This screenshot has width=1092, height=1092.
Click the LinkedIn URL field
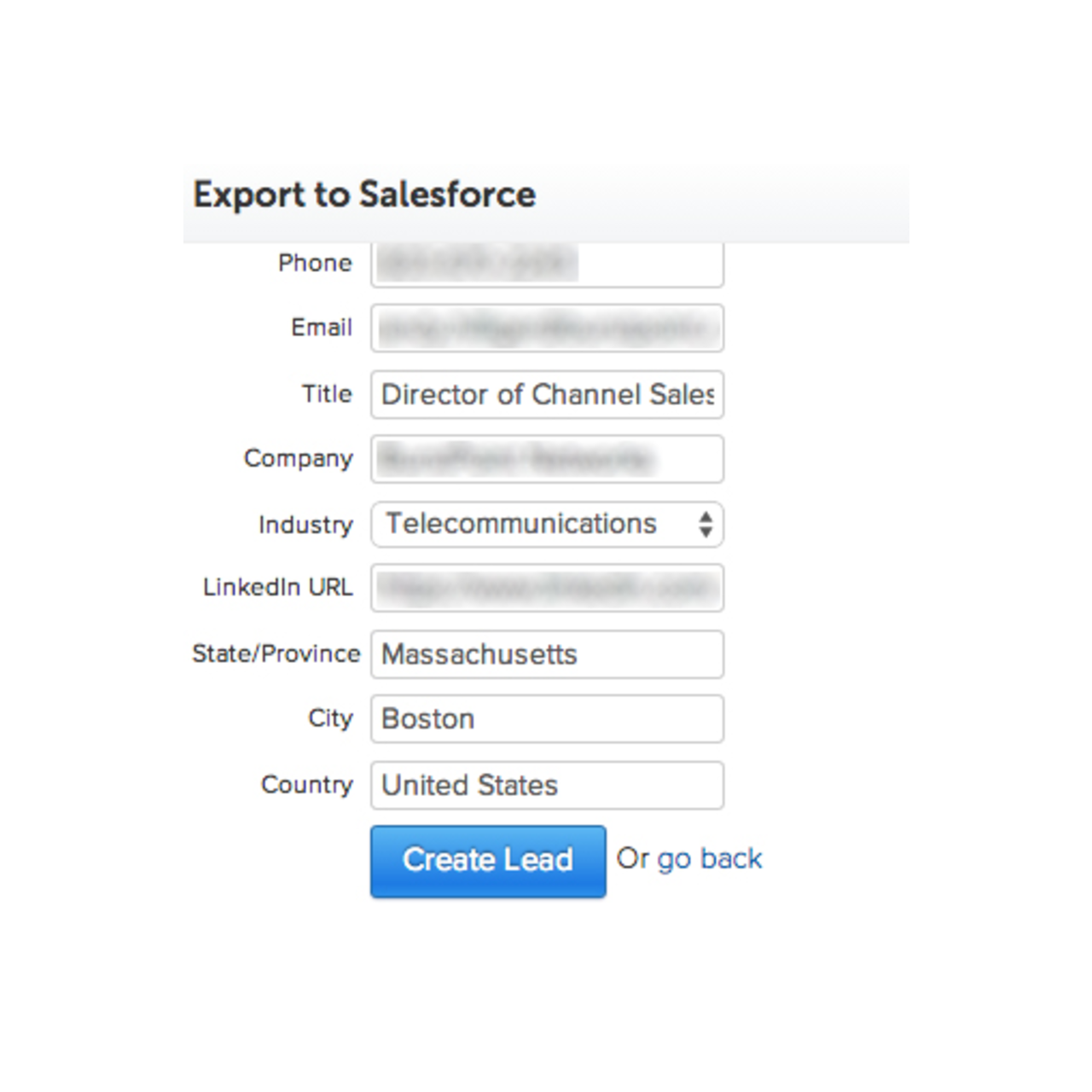(x=546, y=589)
